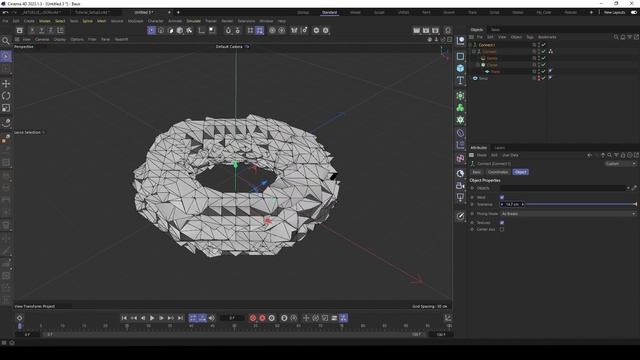Click the Objects manager search icon
640x360 pixels.
tap(616, 37)
